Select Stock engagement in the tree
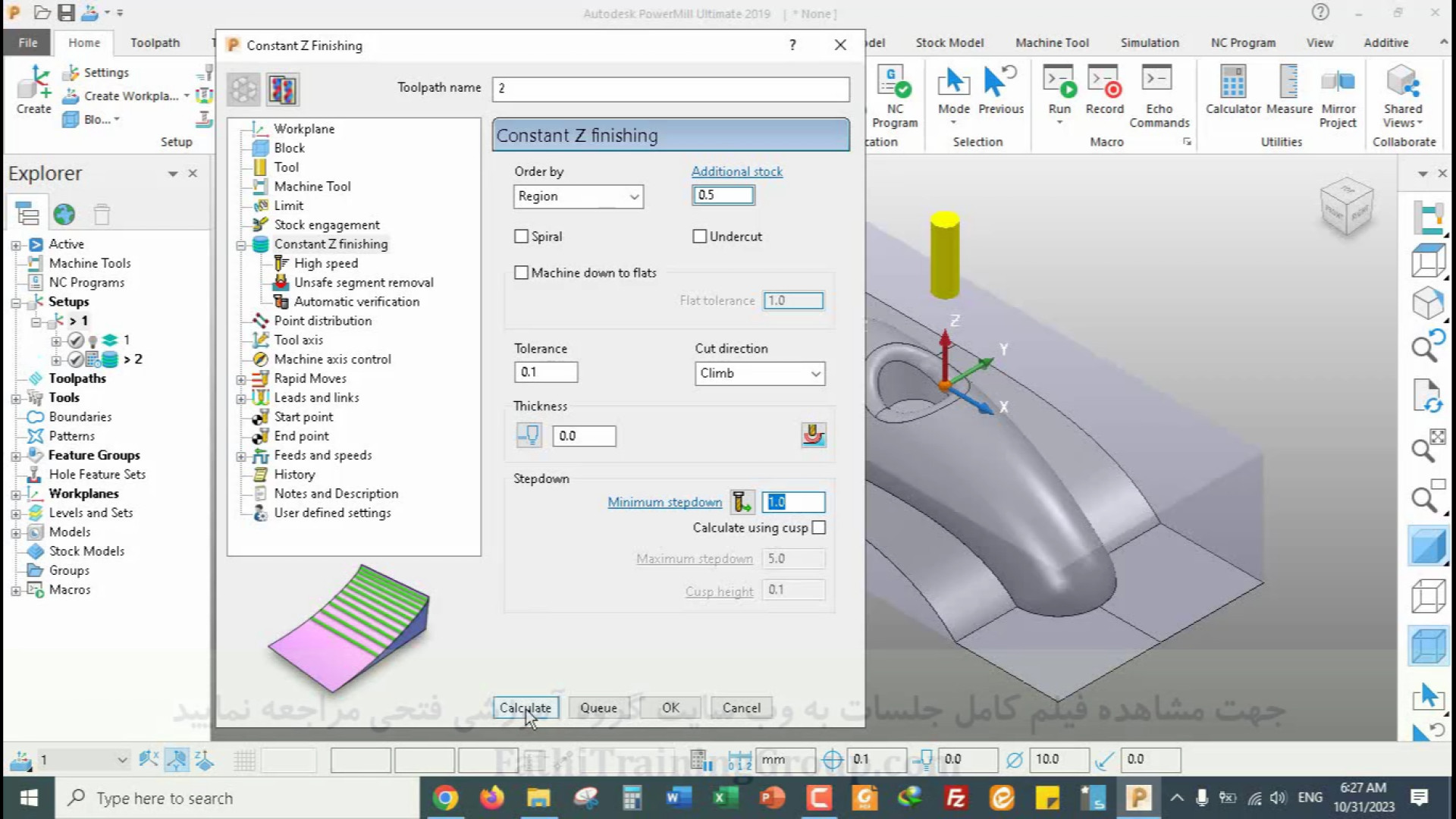Image resolution: width=1456 pixels, height=819 pixels. (326, 224)
